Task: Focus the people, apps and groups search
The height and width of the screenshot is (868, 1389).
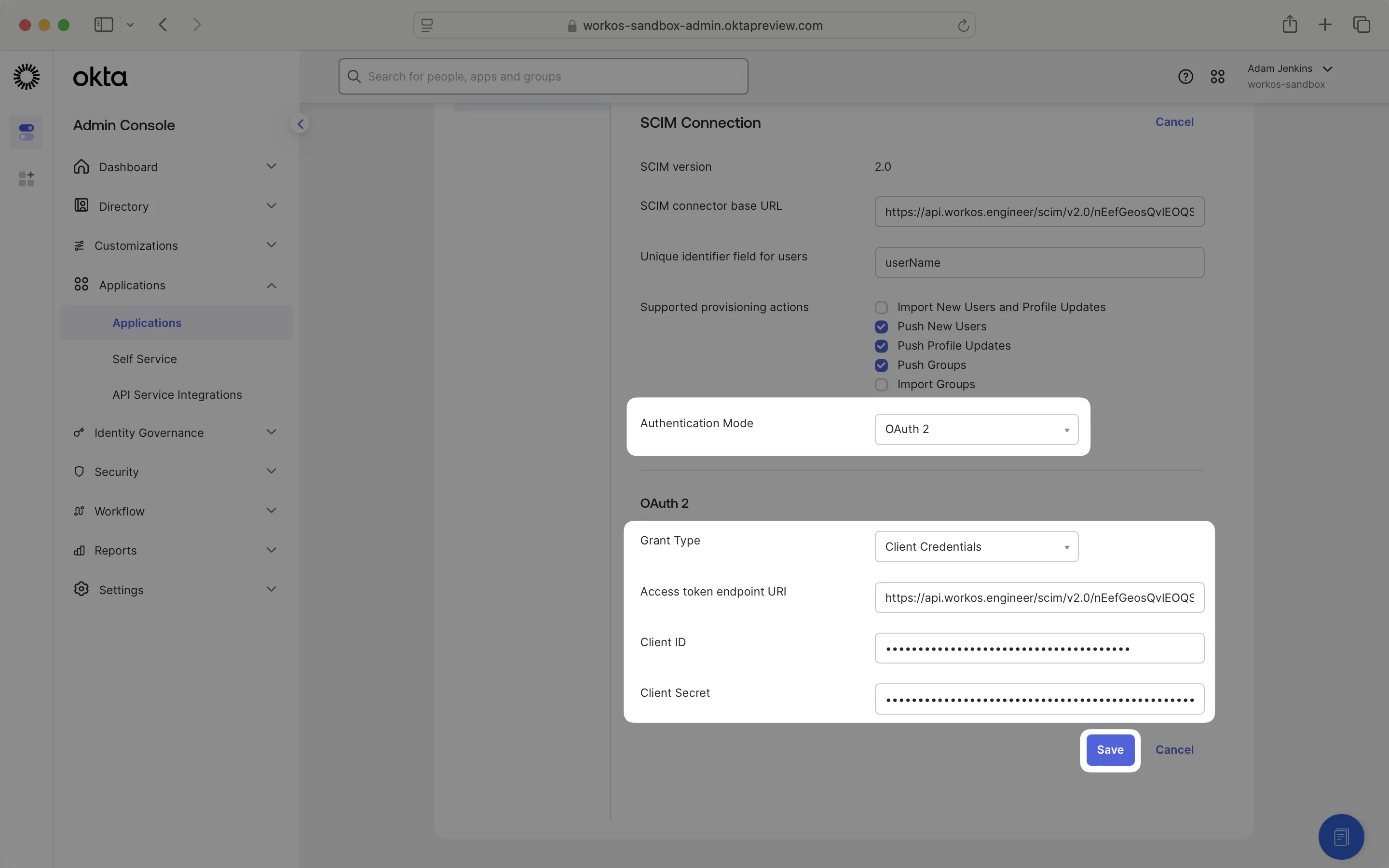Action: click(543, 76)
